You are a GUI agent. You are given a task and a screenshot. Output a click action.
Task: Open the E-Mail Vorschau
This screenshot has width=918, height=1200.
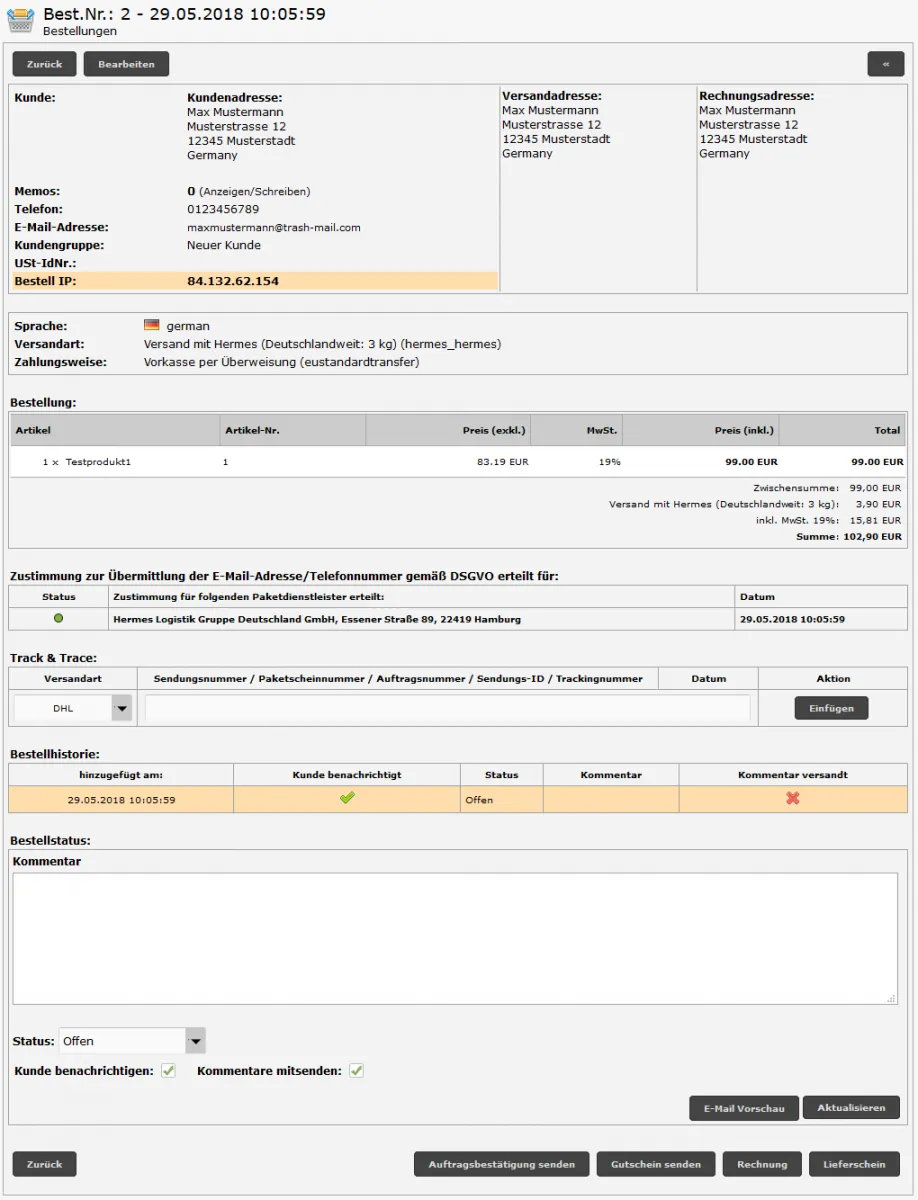[x=743, y=1108]
